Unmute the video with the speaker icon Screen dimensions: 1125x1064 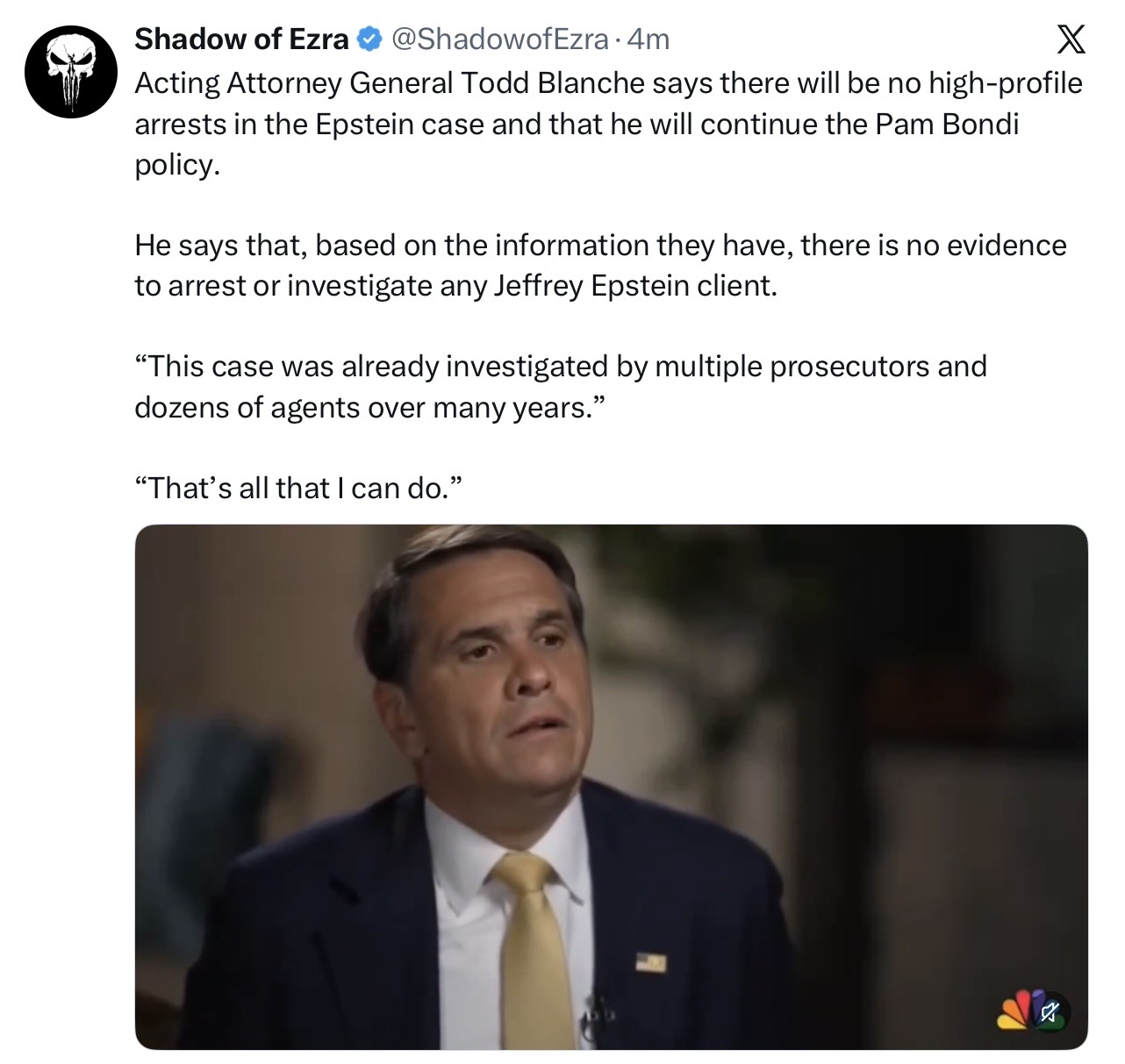pos(1049,1012)
